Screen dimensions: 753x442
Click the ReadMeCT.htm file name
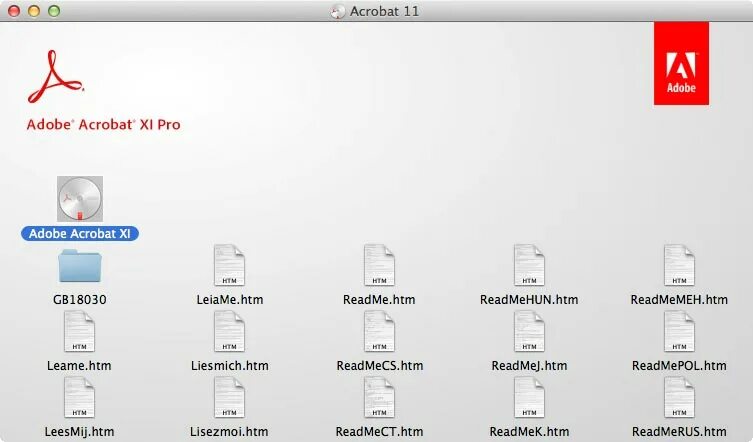pyautogui.click(x=379, y=431)
